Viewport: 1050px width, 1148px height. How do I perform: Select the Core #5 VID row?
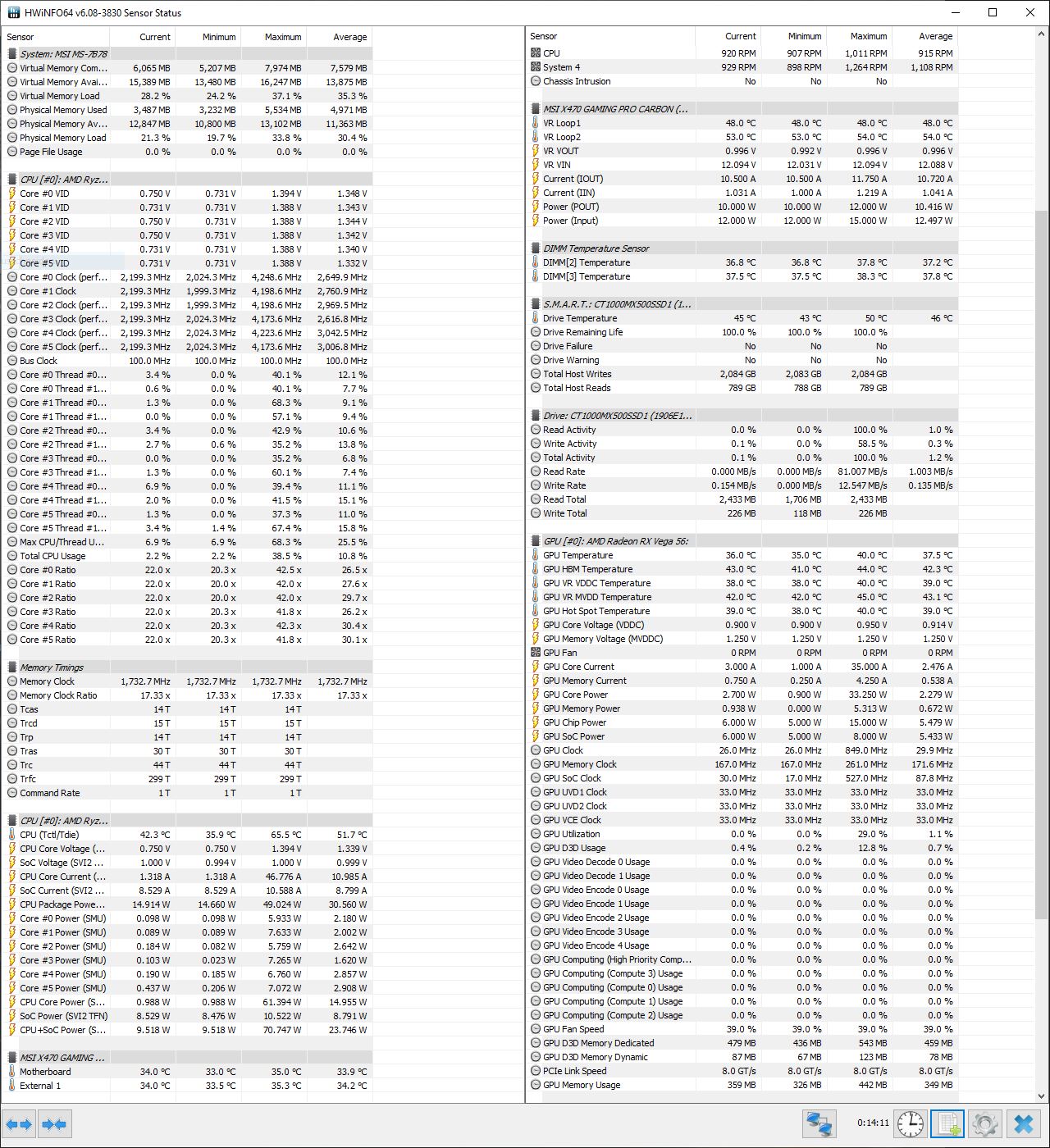(x=189, y=263)
